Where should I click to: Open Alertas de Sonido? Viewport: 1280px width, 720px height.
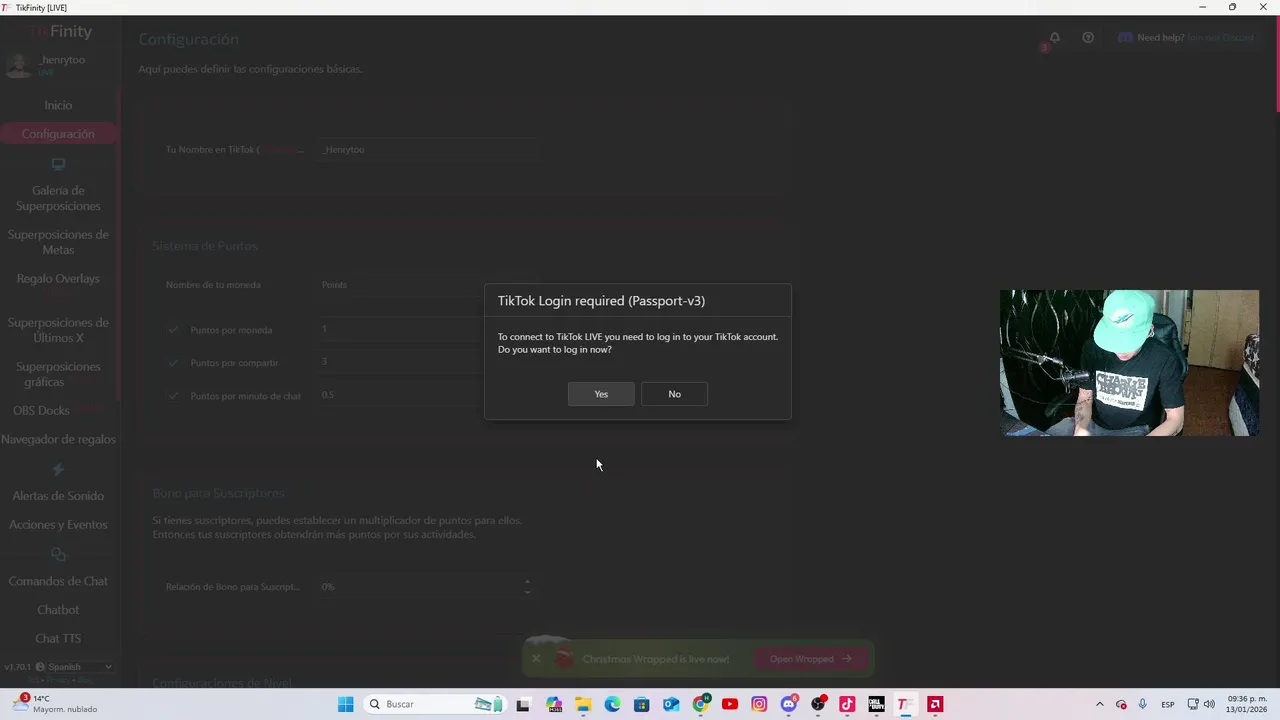(x=58, y=496)
